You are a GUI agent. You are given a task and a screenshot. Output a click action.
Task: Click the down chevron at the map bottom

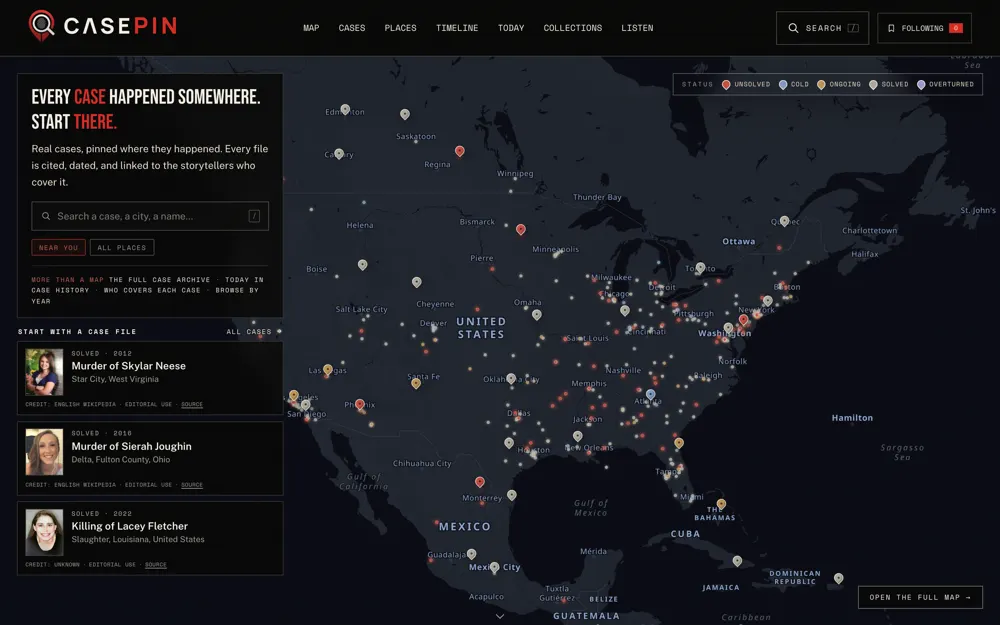(x=500, y=616)
